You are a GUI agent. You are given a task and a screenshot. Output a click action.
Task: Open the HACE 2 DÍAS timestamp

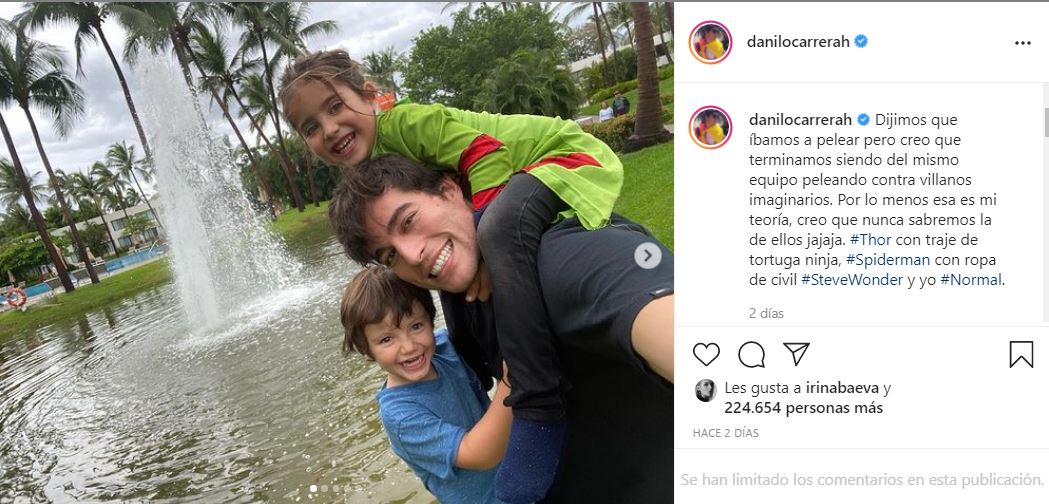coord(725,433)
